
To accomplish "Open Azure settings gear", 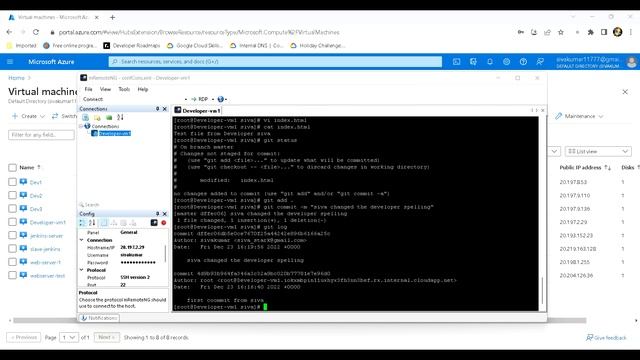I will 507,62.
